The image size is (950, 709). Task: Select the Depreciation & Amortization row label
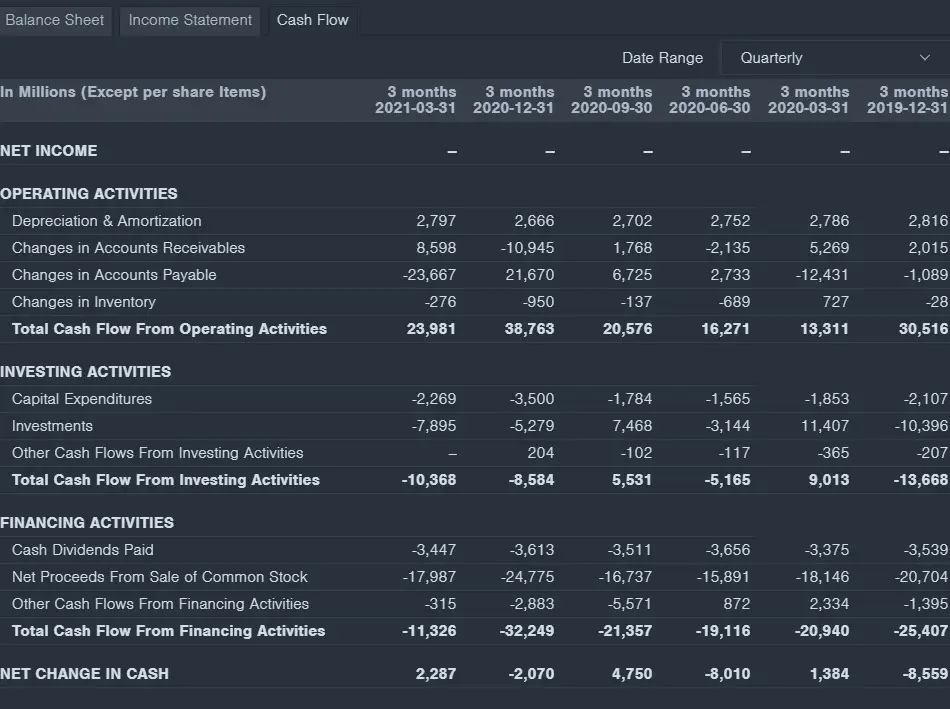tap(107, 221)
